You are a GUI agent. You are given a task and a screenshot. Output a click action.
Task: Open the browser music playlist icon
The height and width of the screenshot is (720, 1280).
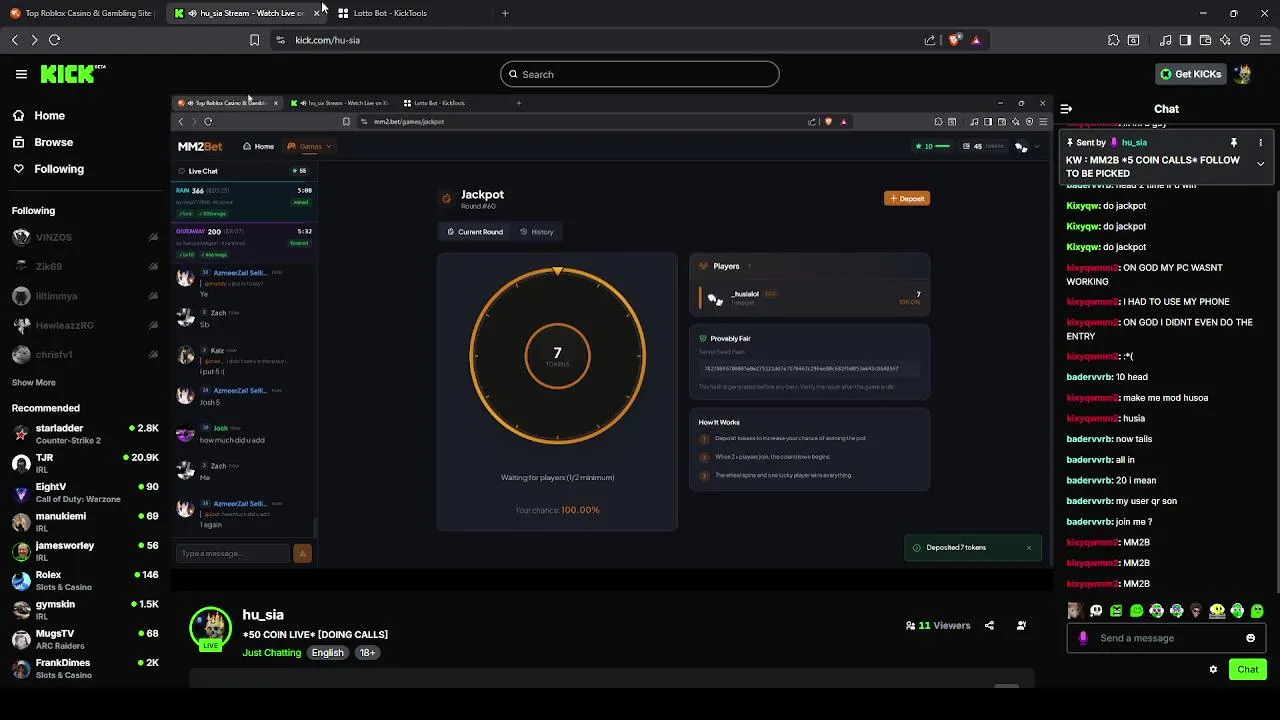[1166, 40]
